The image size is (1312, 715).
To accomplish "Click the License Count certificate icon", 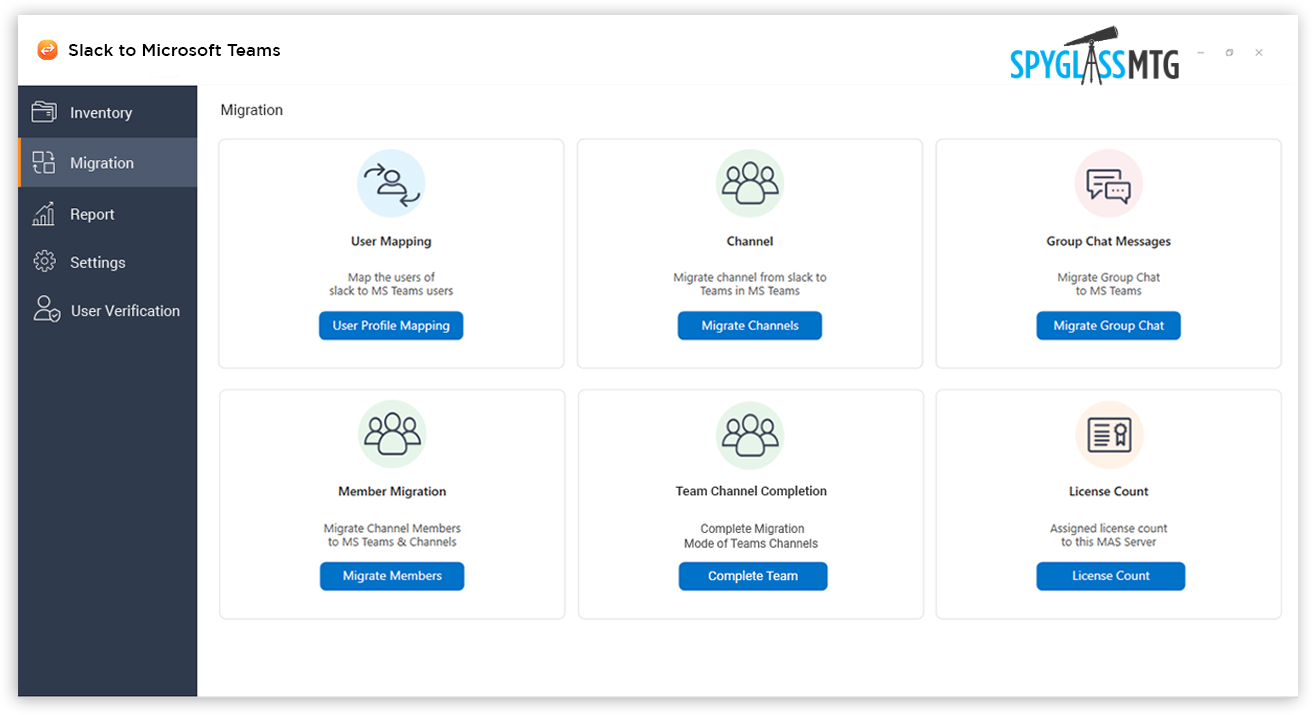I will [1109, 434].
